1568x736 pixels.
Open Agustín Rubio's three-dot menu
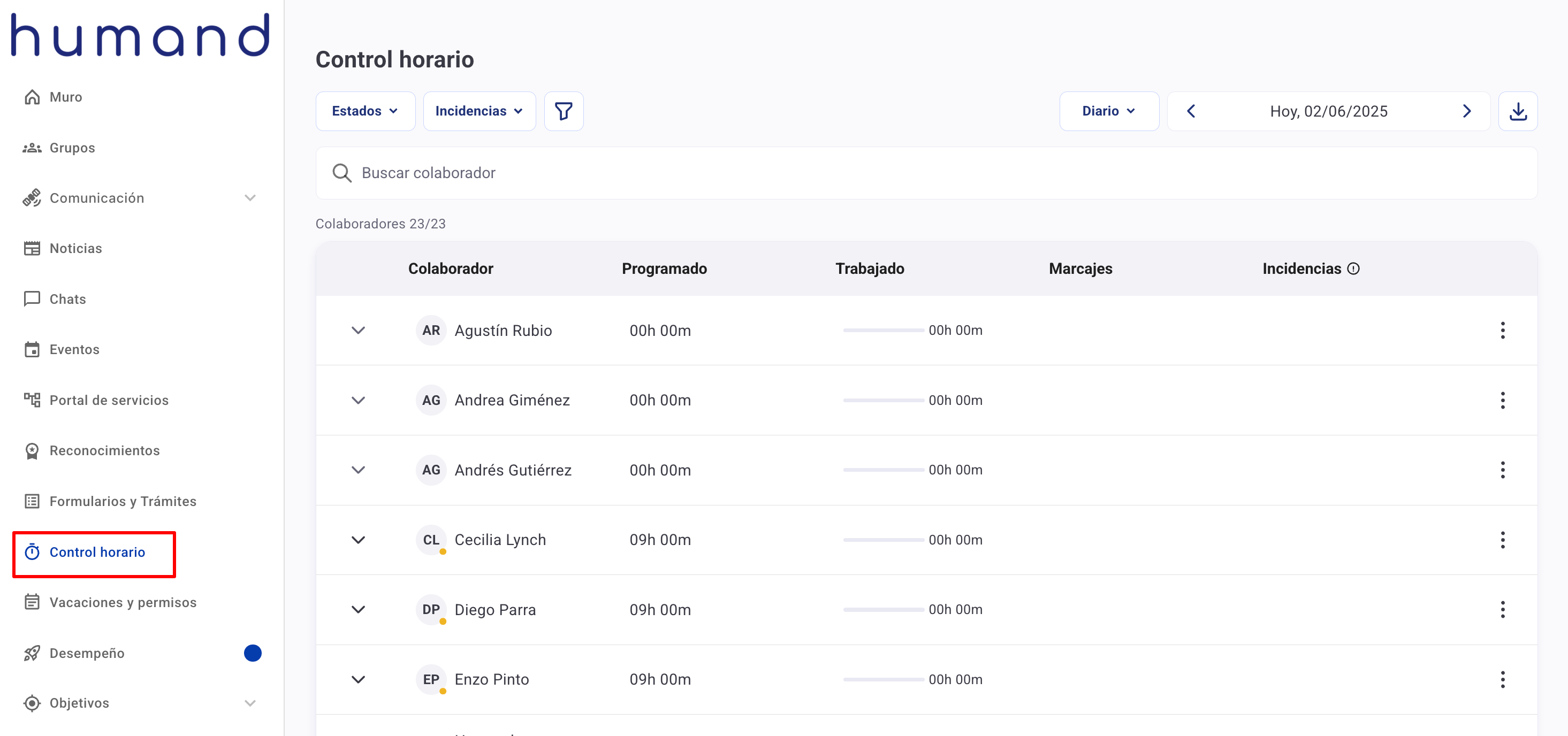pyautogui.click(x=1503, y=330)
